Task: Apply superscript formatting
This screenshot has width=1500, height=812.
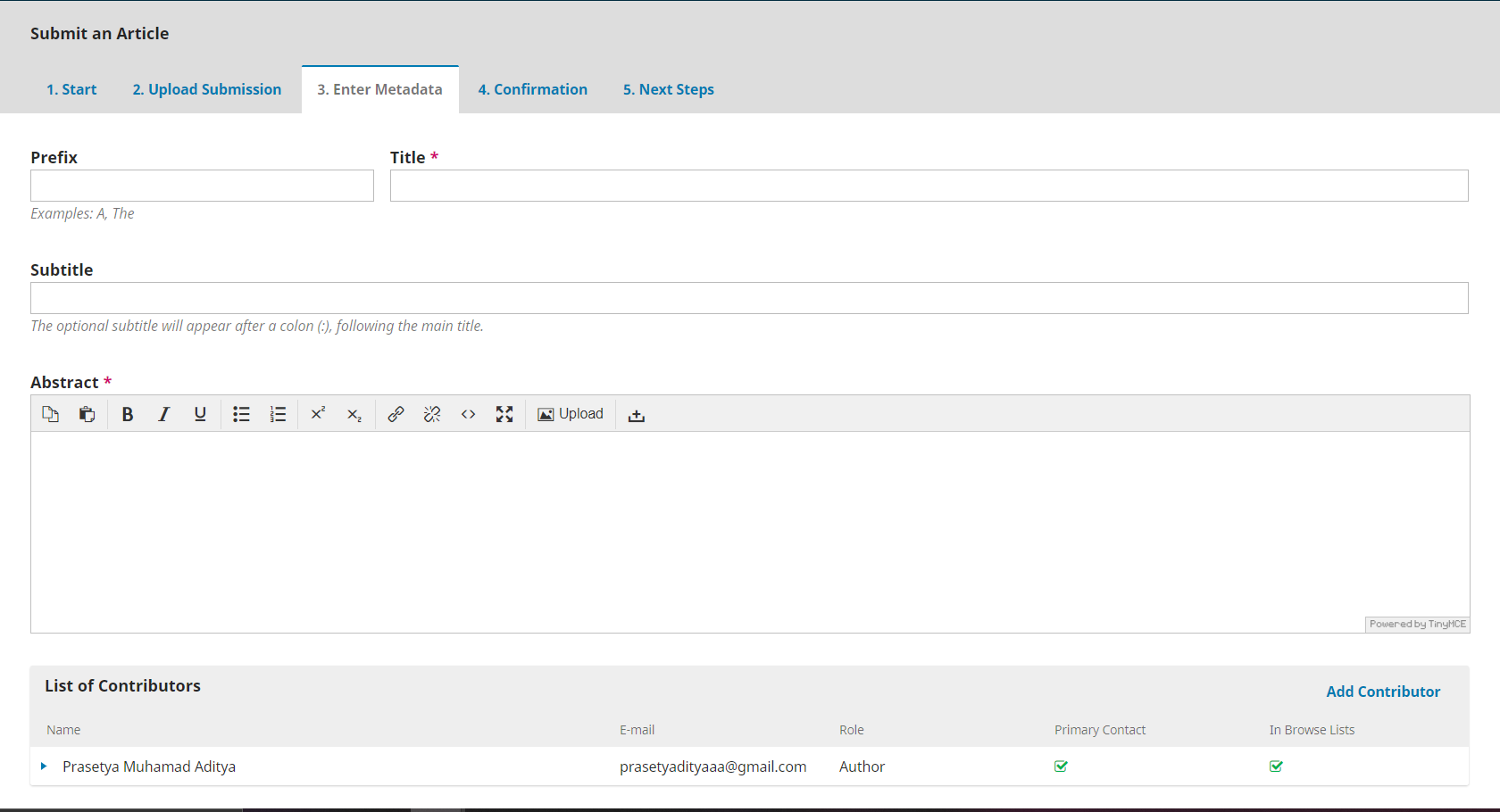Action: (318, 414)
